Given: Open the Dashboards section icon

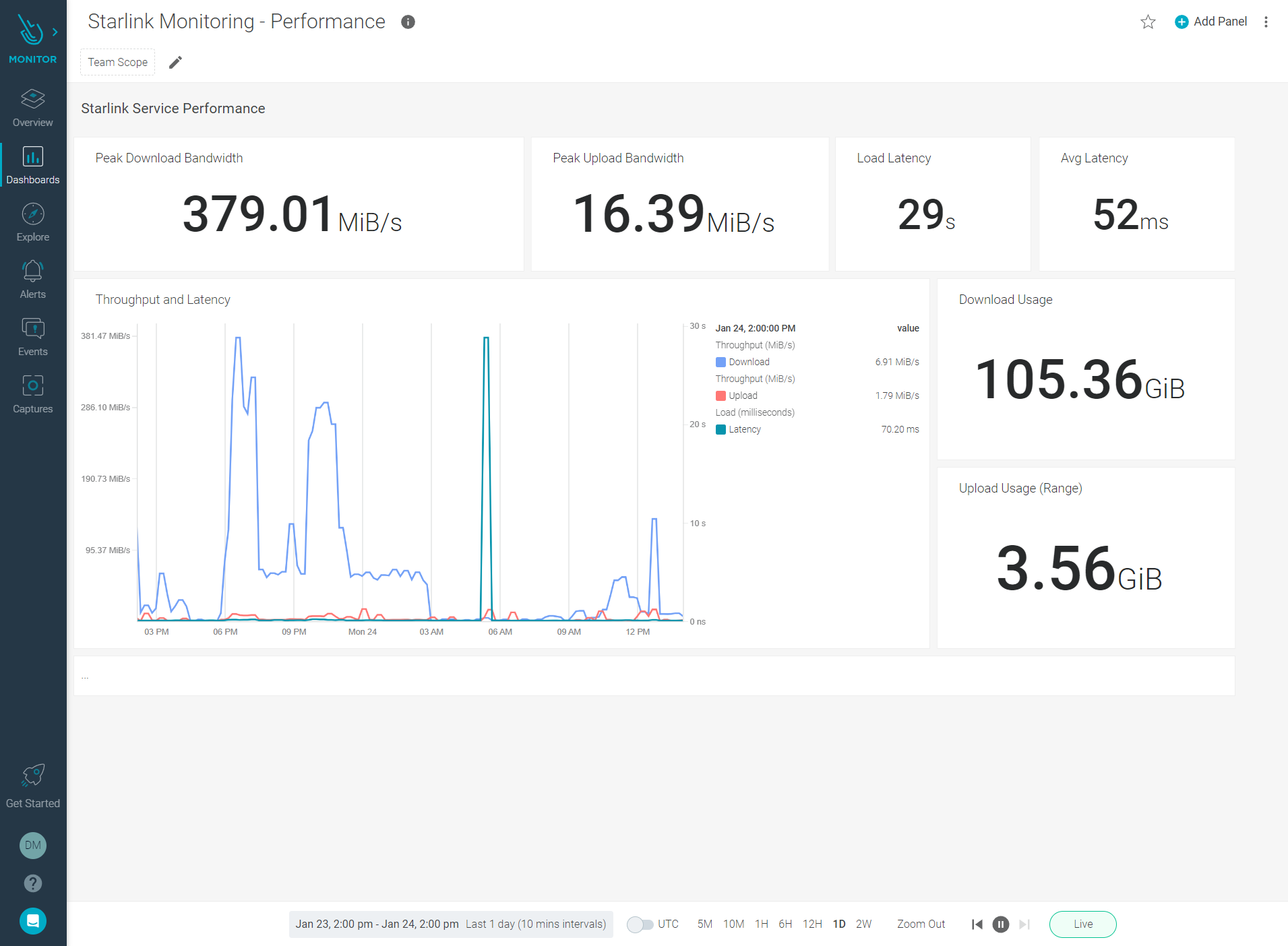Looking at the screenshot, I should (x=32, y=156).
